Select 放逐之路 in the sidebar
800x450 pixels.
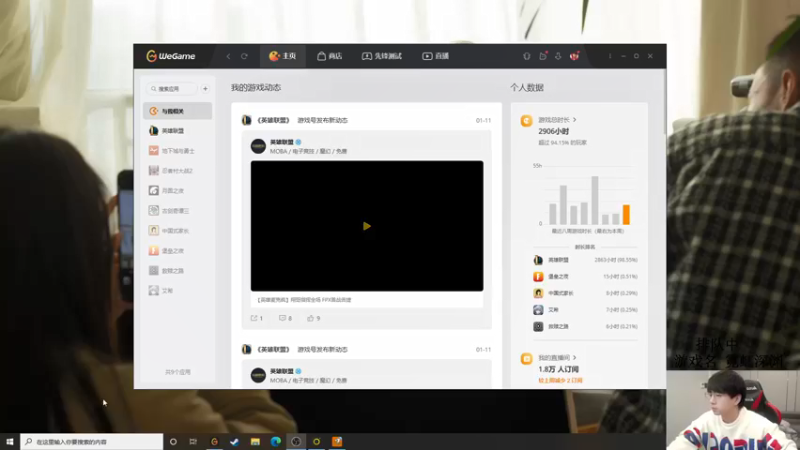coord(178,270)
